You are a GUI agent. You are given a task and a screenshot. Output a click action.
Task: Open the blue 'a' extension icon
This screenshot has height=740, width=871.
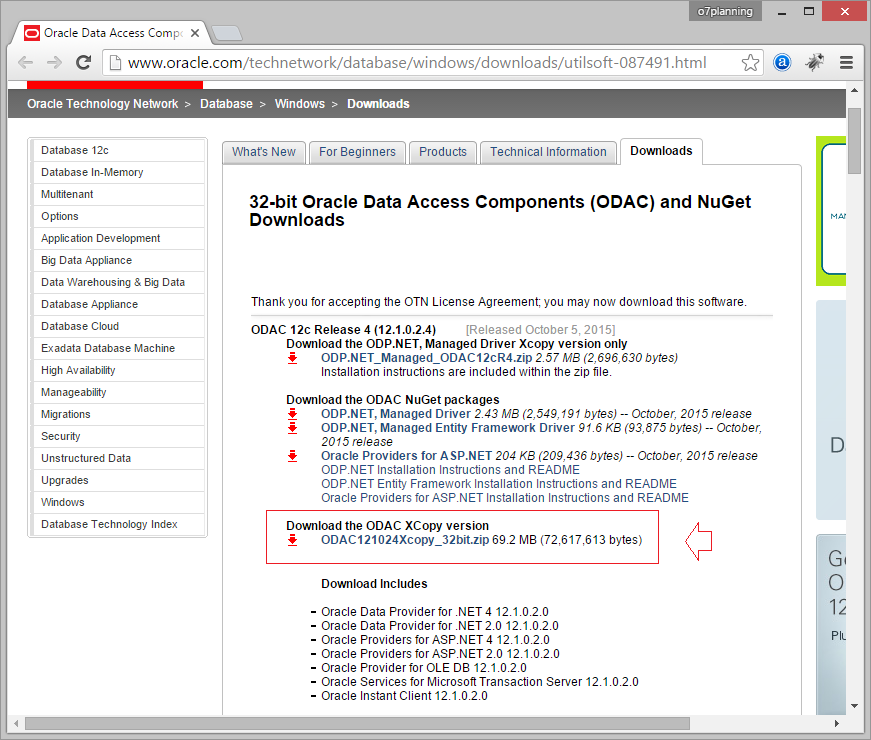click(x=782, y=63)
